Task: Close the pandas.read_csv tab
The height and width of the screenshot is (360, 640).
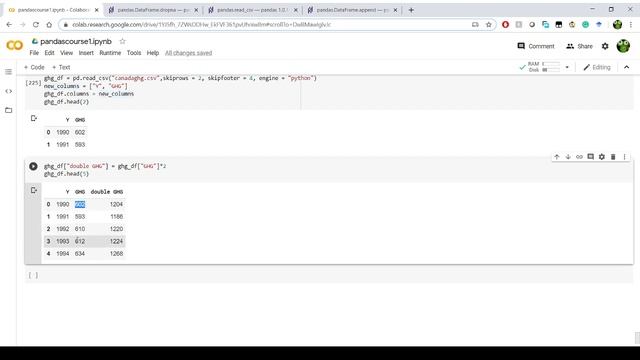Action: pos(296,10)
